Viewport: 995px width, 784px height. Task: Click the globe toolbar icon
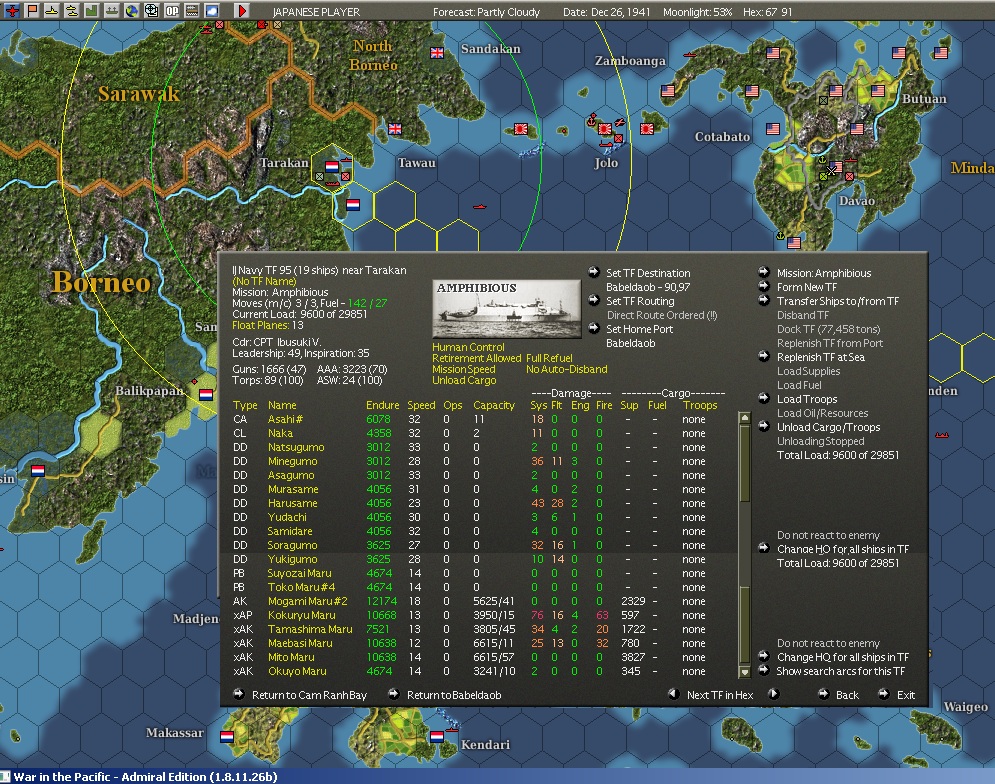131,10
